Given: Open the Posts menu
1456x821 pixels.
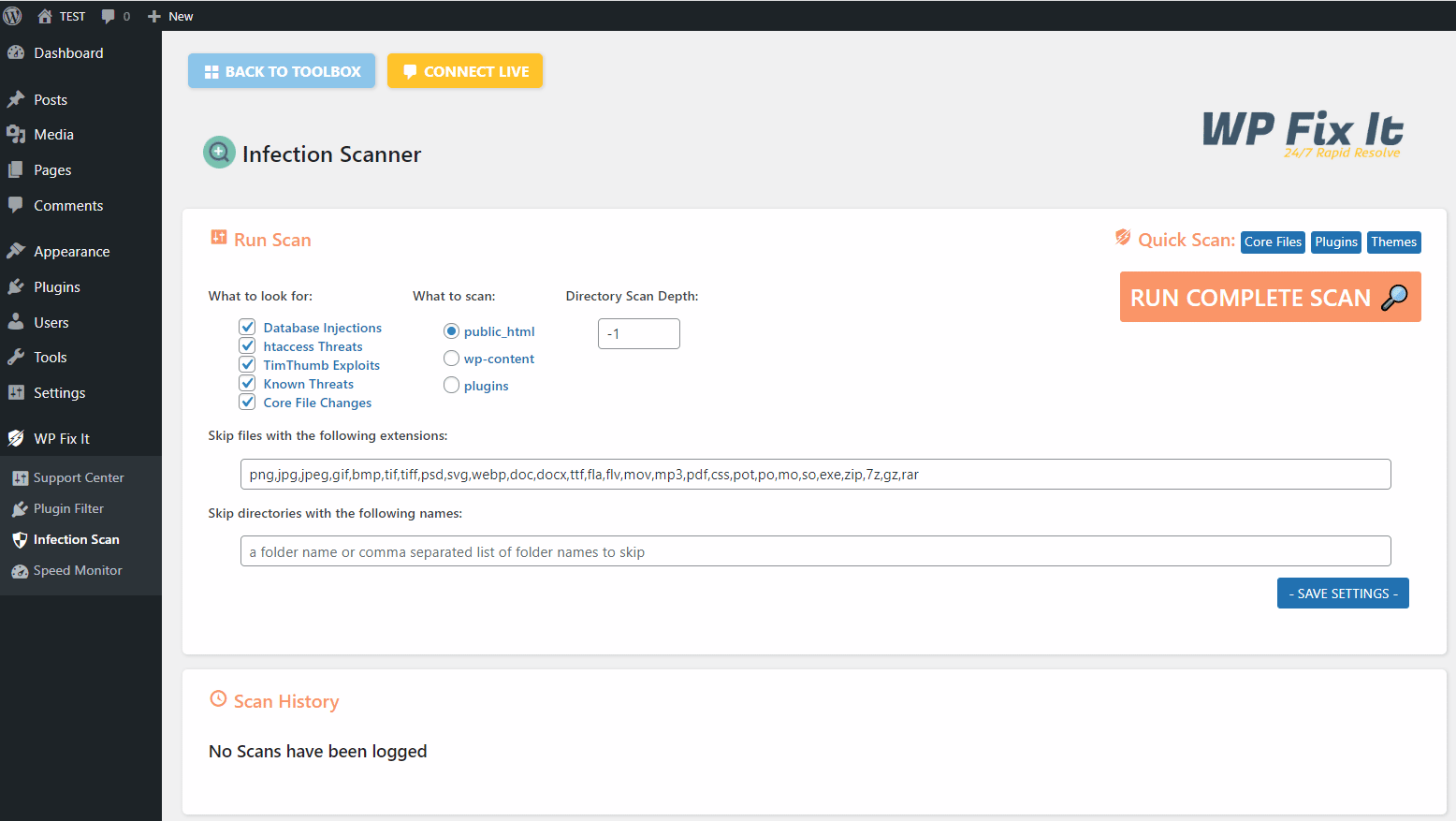Looking at the screenshot, I should click(x=80, y=99).
